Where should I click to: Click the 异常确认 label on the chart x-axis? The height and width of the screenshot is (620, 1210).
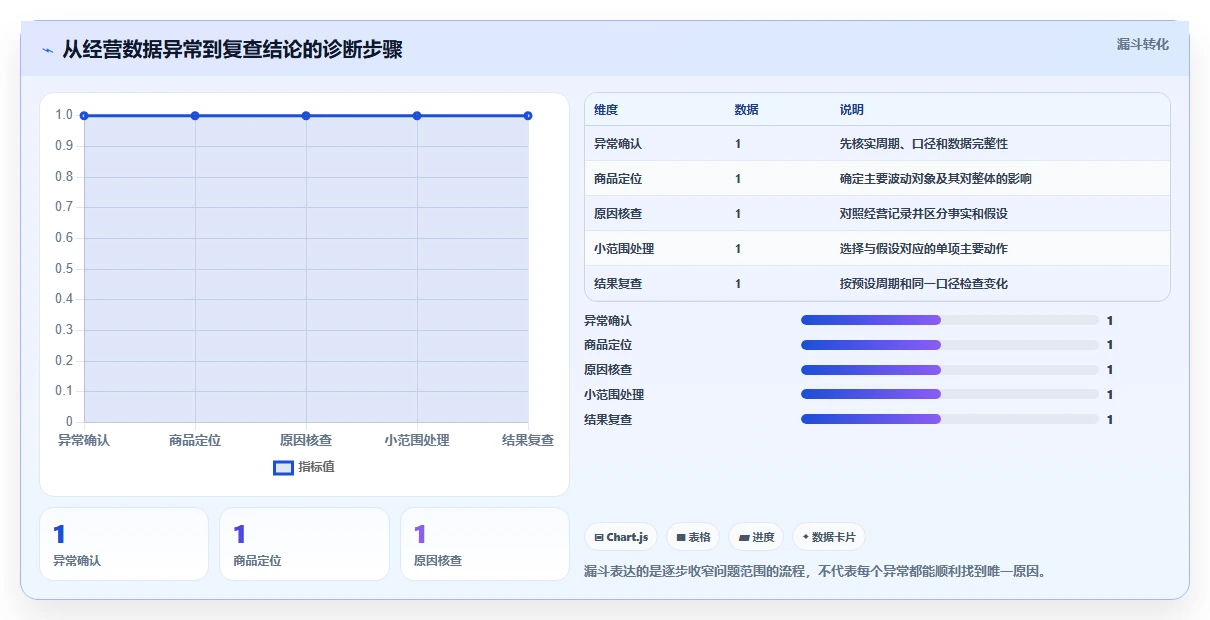click(84, 440)
